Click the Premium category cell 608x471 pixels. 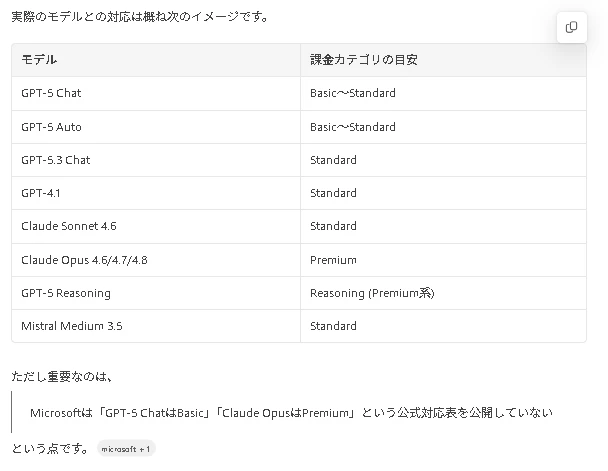[443, 260]
